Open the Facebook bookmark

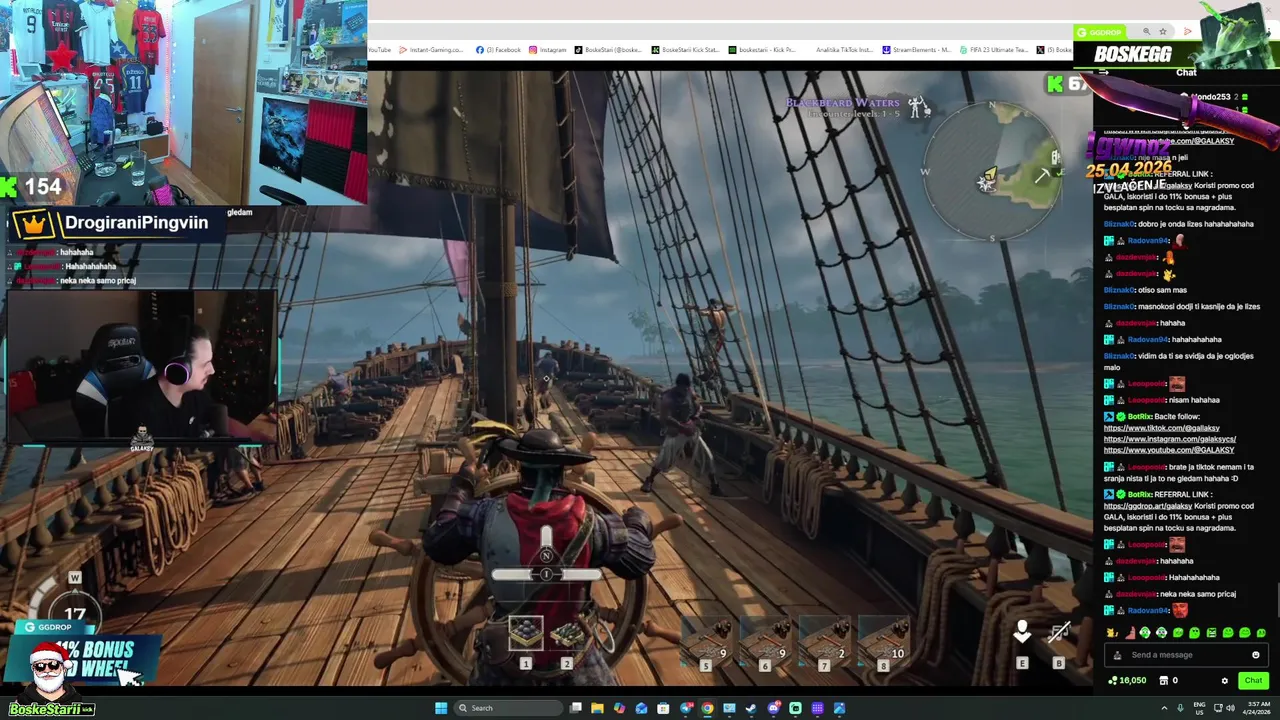click(498, 50)
